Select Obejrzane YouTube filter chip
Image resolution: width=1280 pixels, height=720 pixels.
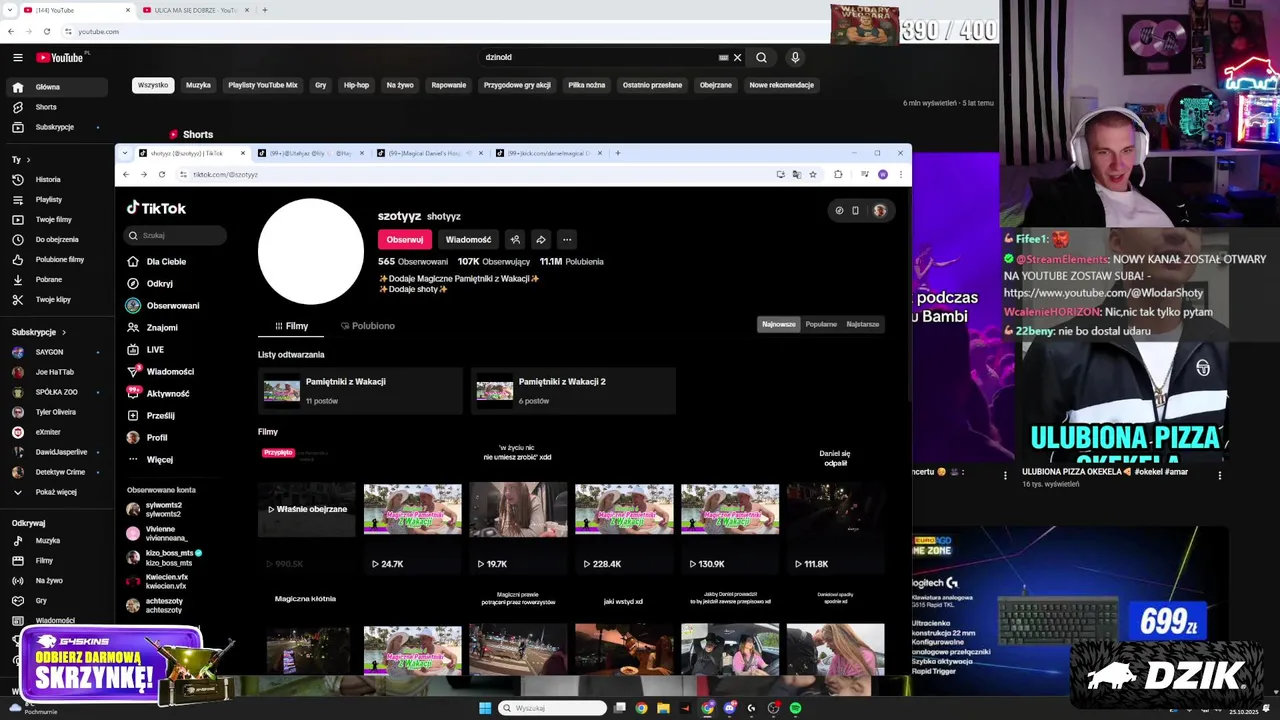tap(715, 85)
